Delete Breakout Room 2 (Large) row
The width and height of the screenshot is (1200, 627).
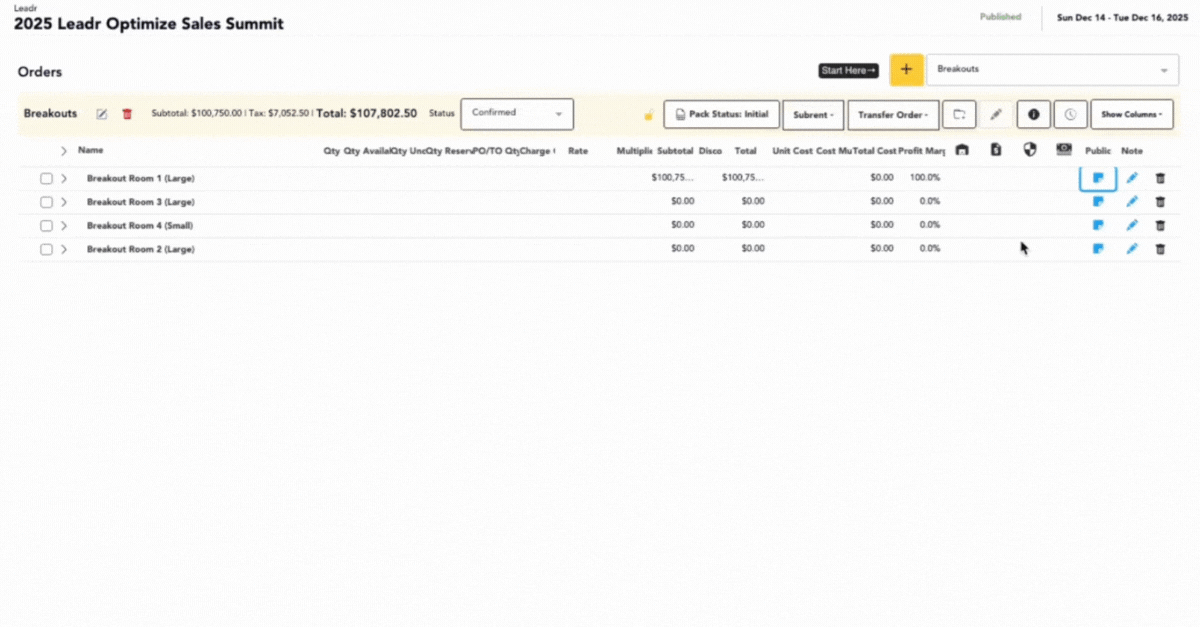tap(1160, 249)
